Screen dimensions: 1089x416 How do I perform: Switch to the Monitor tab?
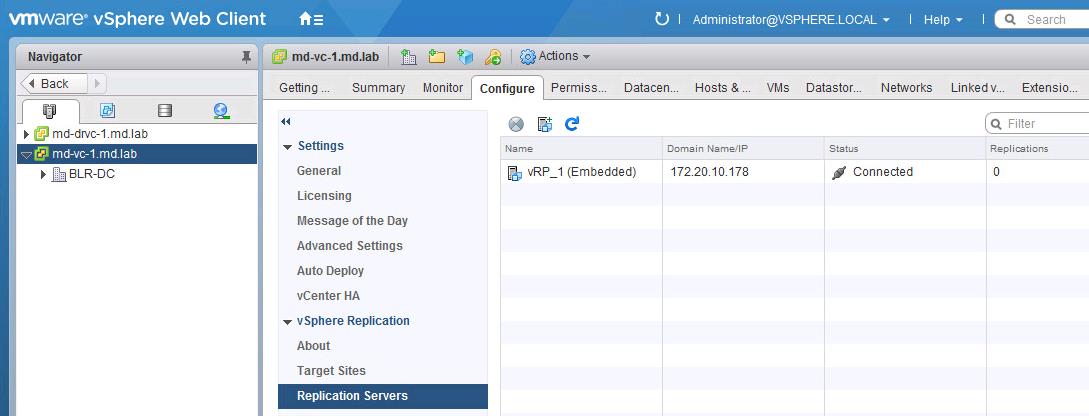(443, 88)
